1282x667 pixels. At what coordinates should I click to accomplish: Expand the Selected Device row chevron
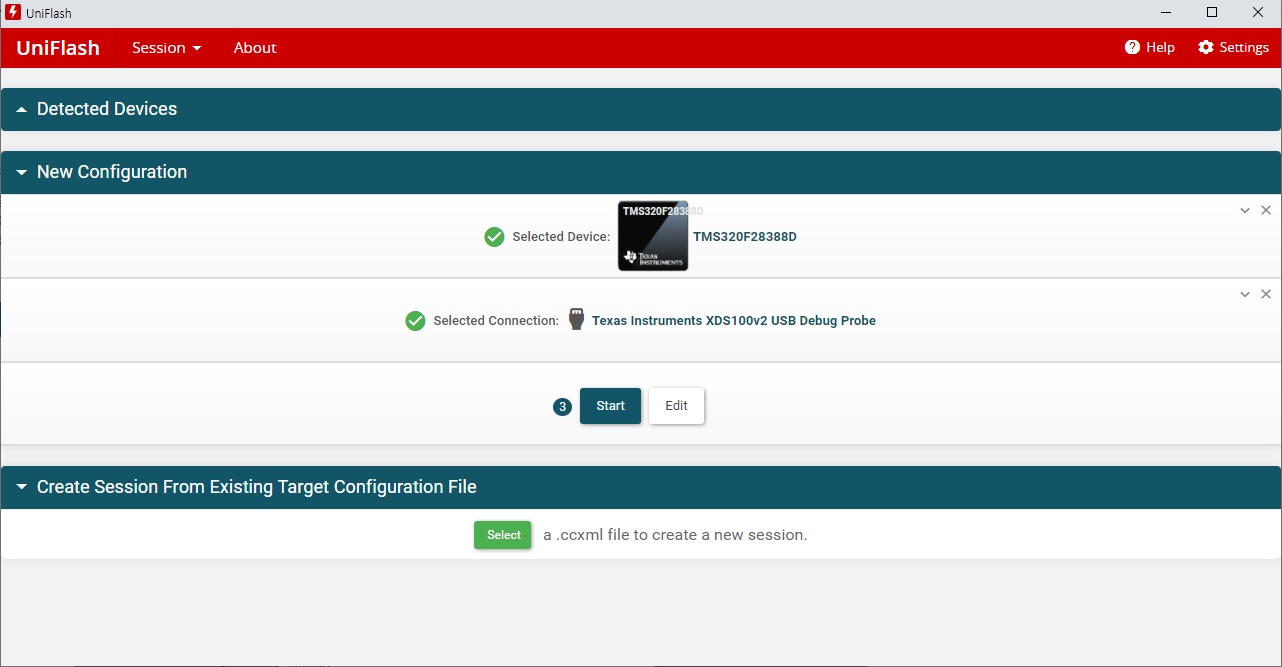[x=1245, y=210]
